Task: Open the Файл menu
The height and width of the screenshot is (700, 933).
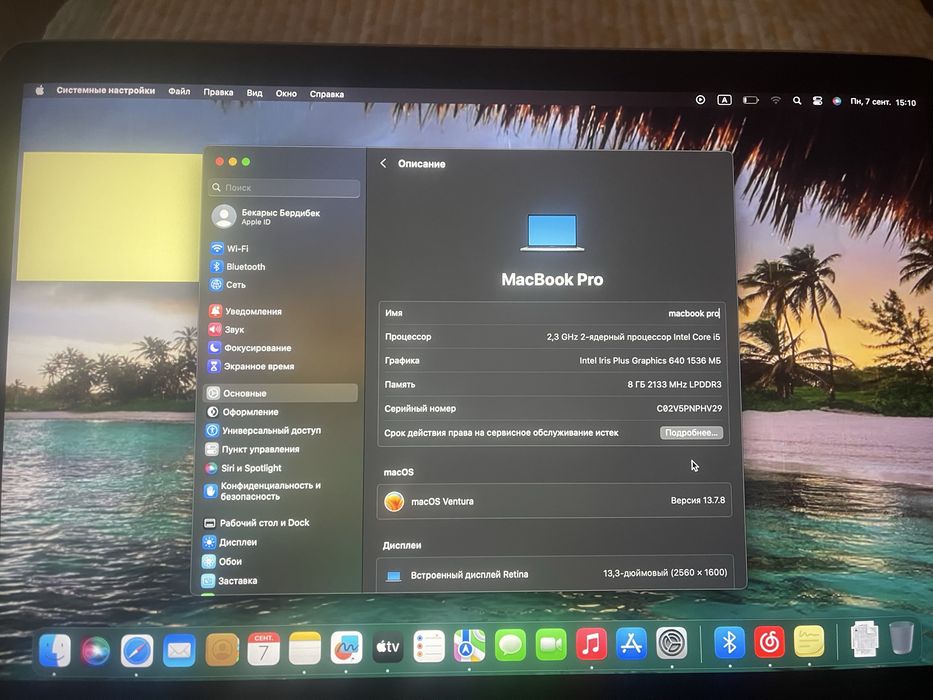Action: (179, 91)
